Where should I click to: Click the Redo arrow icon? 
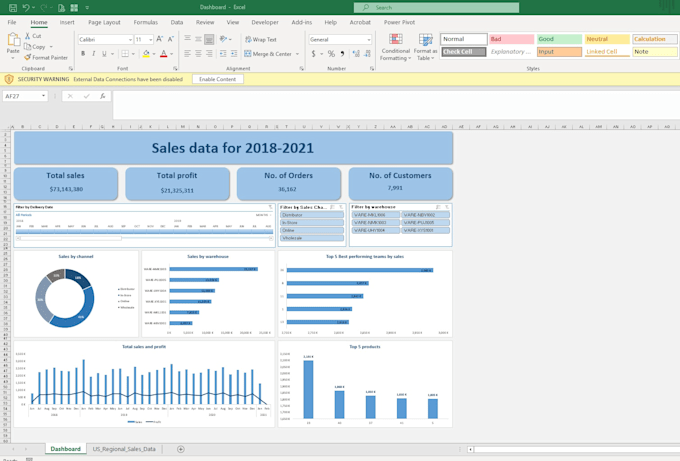pos(43,7)
